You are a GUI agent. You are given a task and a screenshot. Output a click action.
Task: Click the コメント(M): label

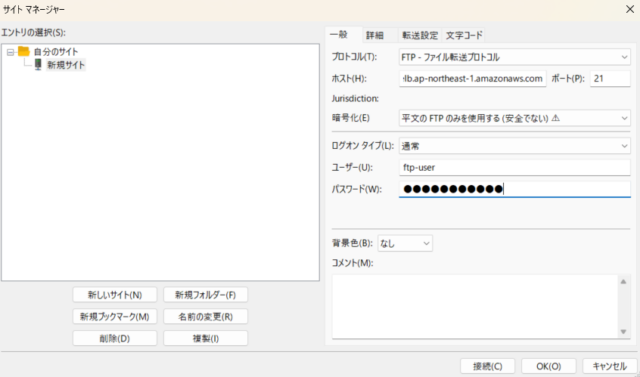pos(352,263)
